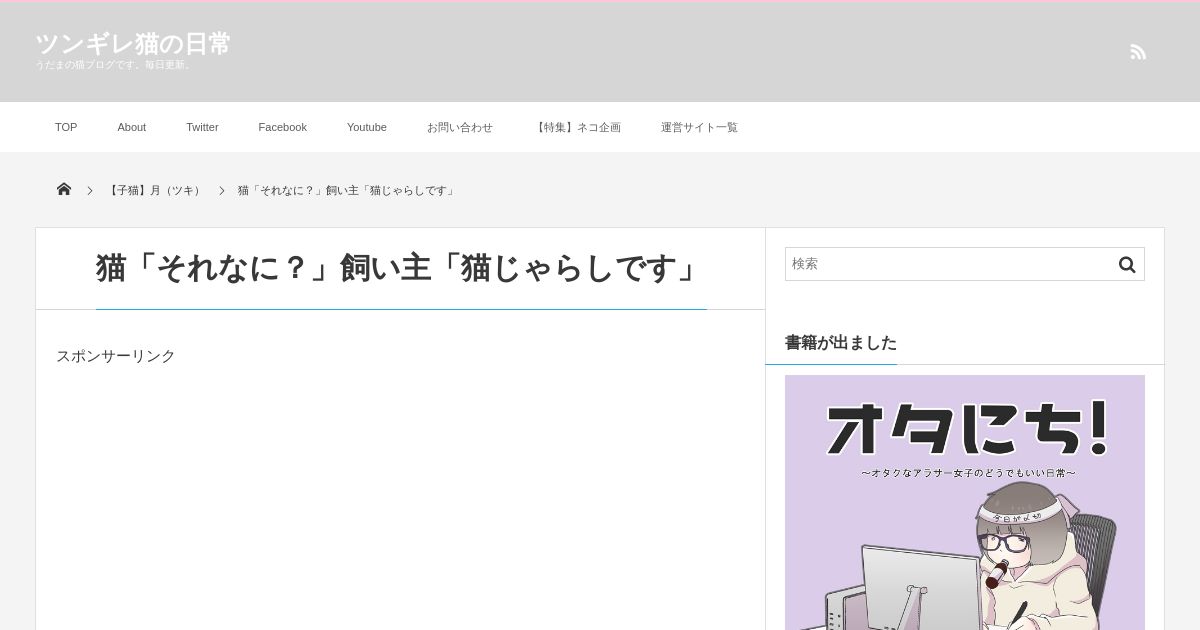Click the site title ツンギレ猫の日常
Image resolution: width=1200 pixels, height=630 pixels.
pyautogui.click(x=133, y=44)
